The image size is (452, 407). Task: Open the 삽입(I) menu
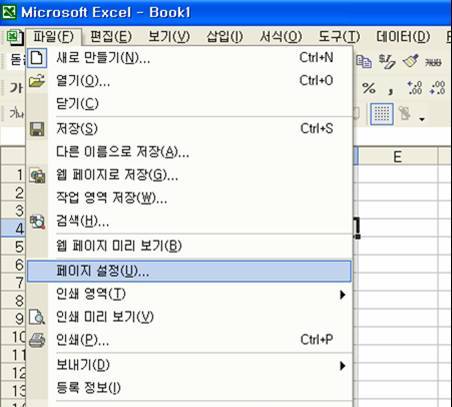(225, 37)
